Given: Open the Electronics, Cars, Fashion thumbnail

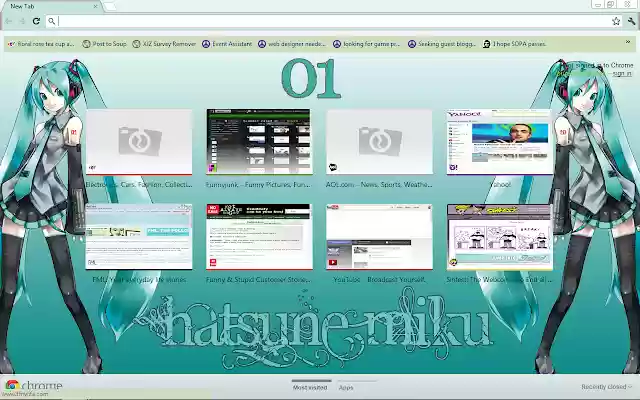Looking at the screenshot, I should [139, 142].
